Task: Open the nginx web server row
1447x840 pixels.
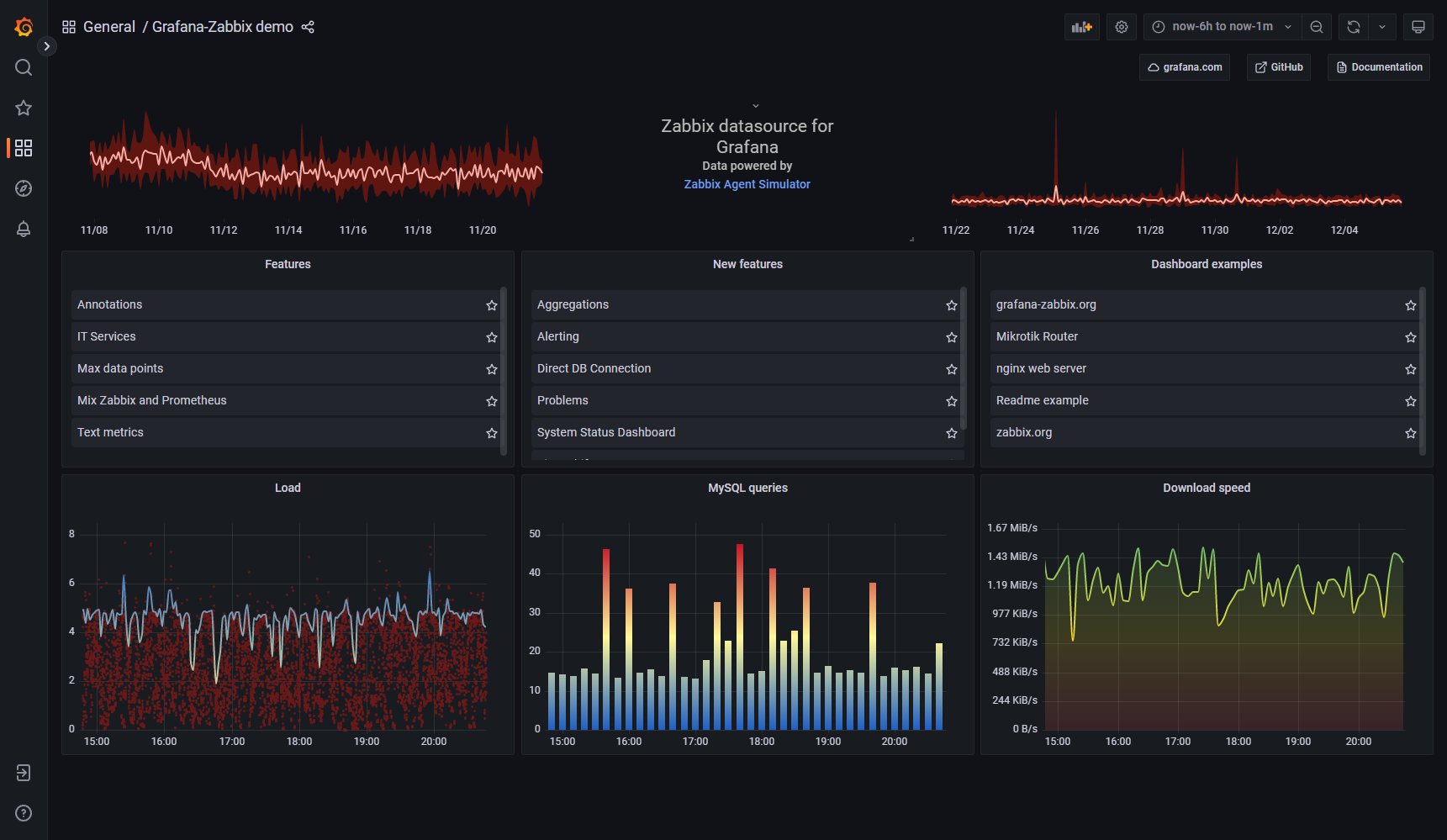Action: click(1205, 369)
